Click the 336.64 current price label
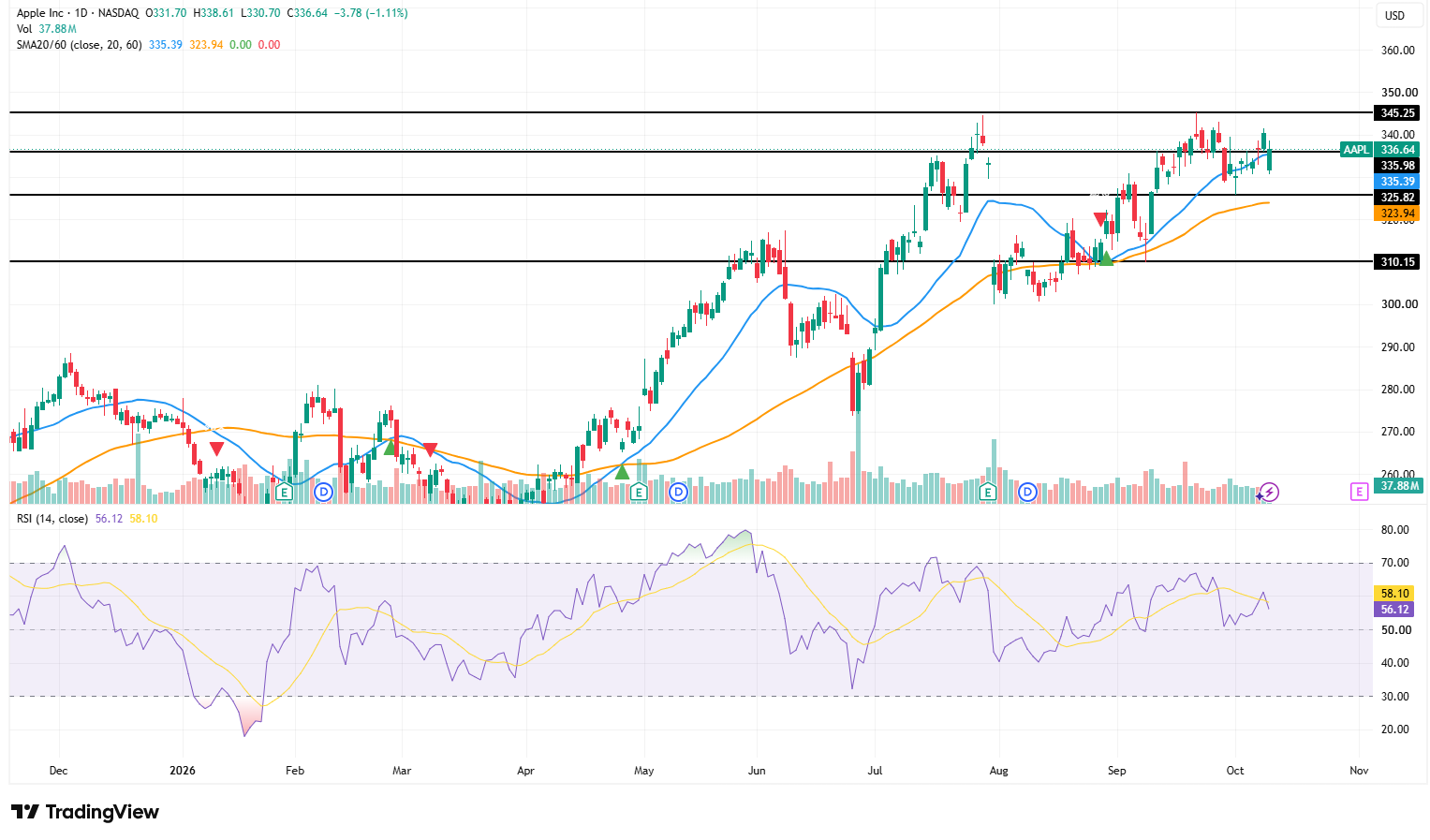Viewport: 1430px width, 840px height. 1397,150
